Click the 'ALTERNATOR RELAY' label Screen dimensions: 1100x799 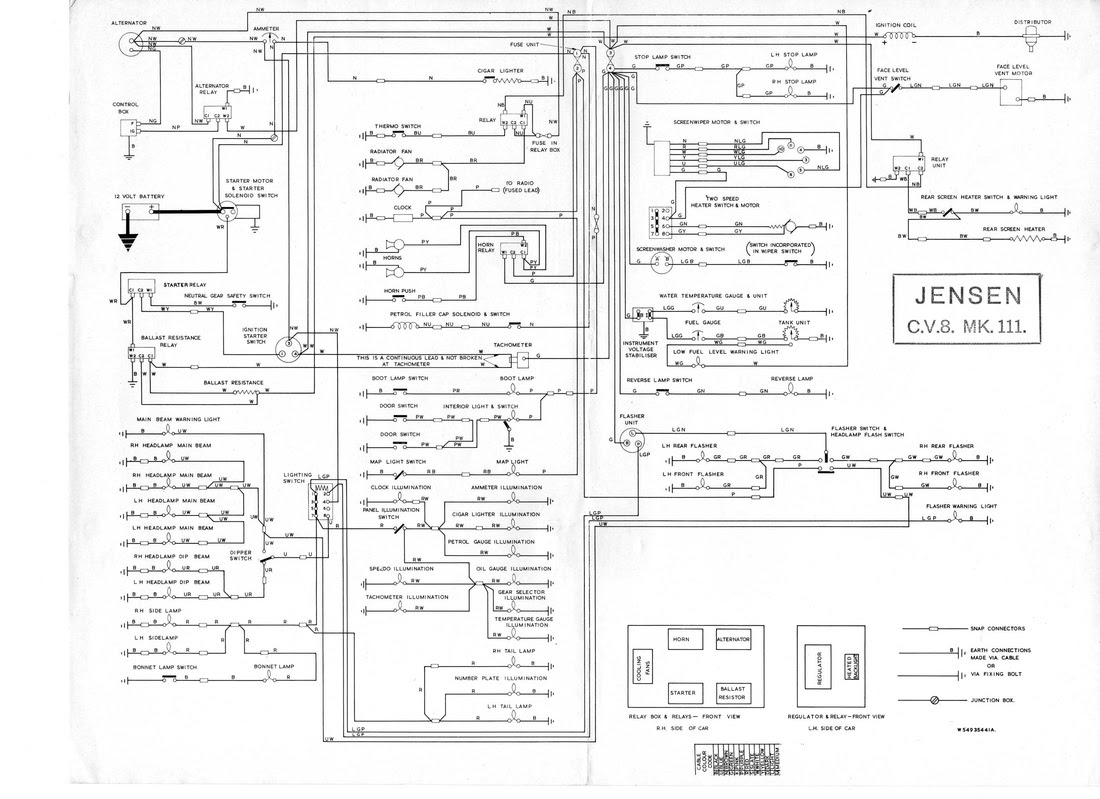211,89
